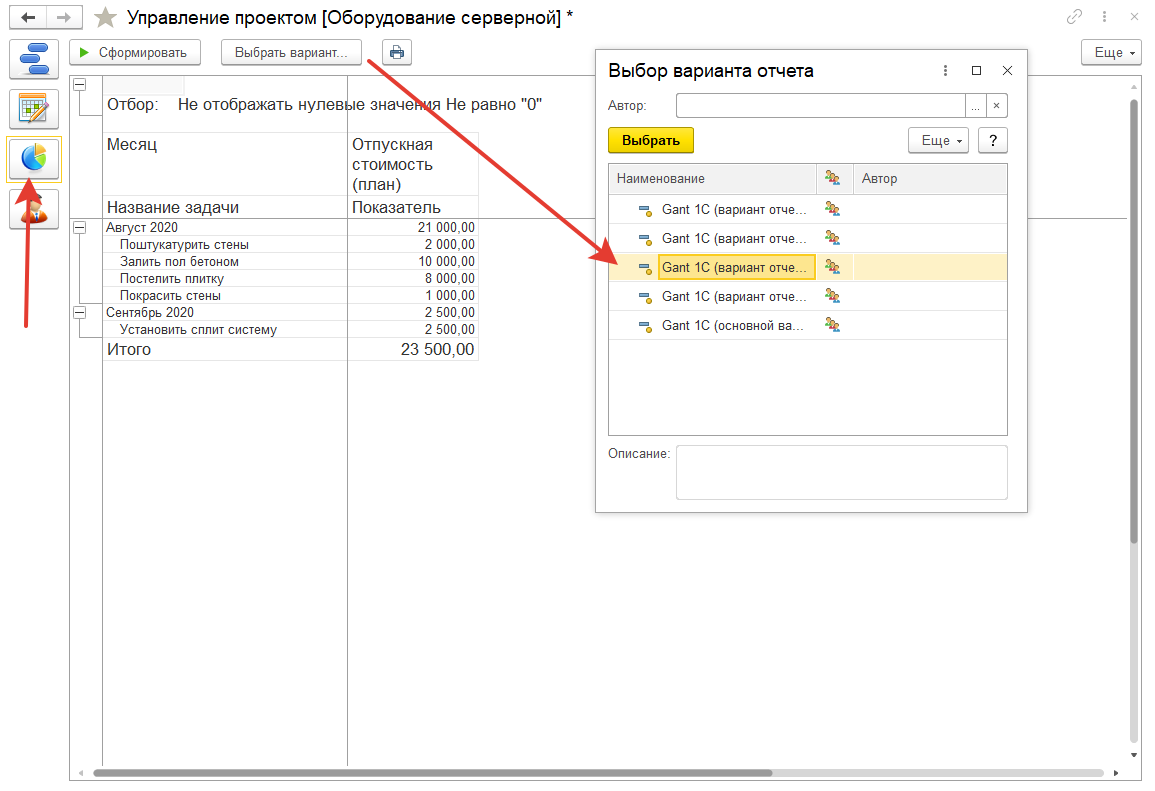Open the Gantt chart sidebar icon
1155x791 pixels.
coord(34,60)
